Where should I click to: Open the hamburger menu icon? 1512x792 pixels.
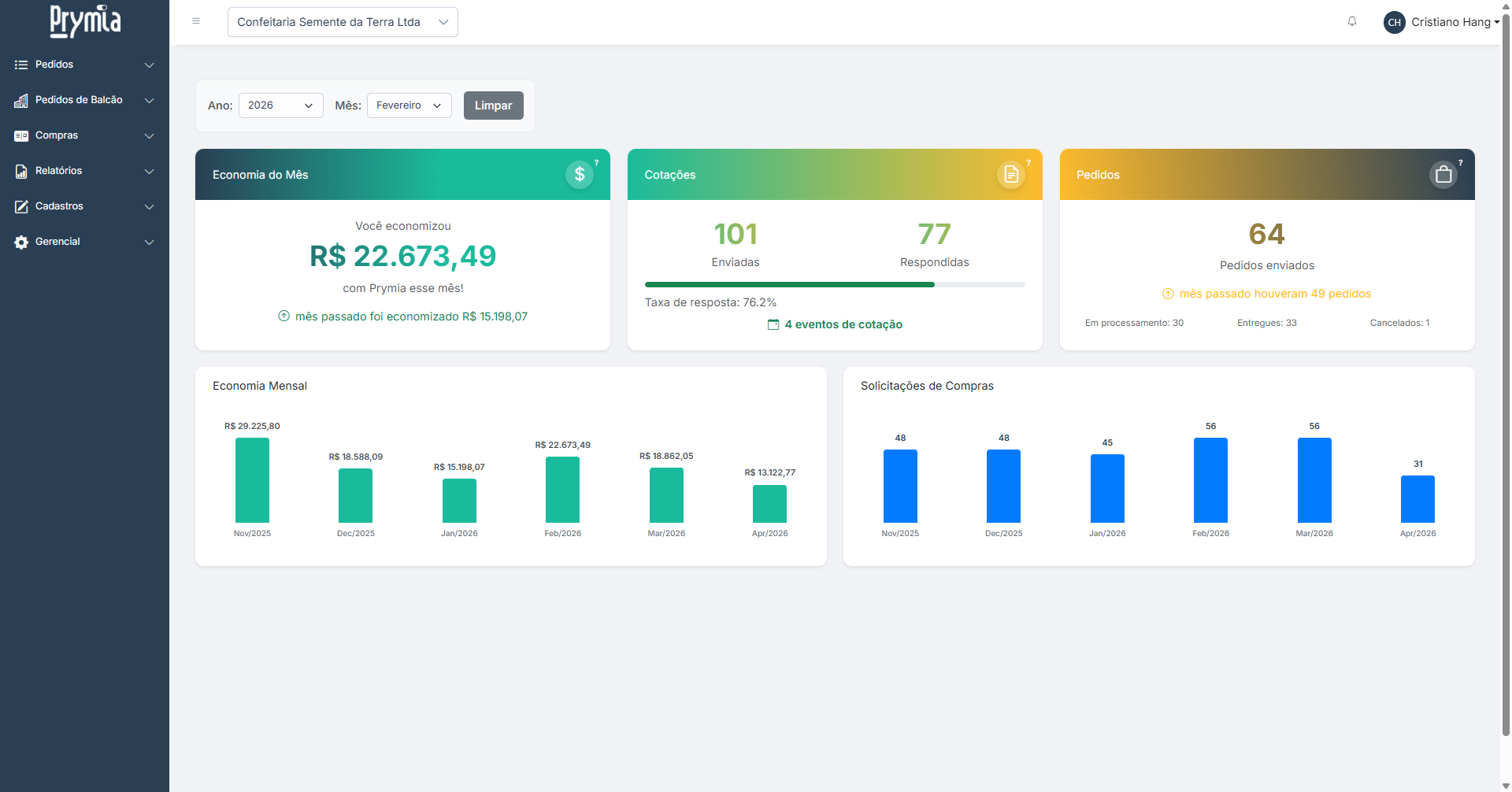195,21
